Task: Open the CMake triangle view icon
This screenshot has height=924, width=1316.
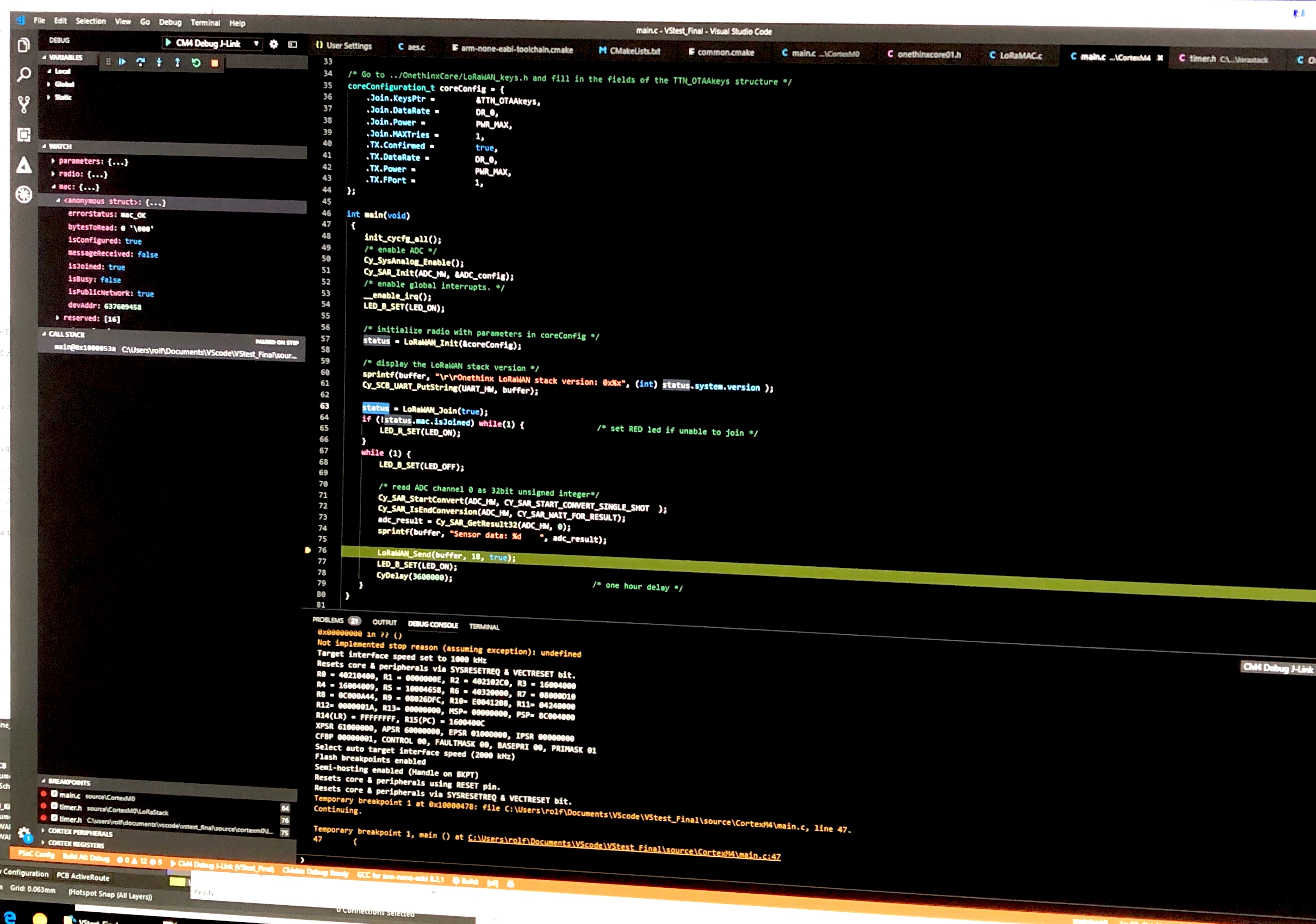Action: tap(24, 165)
